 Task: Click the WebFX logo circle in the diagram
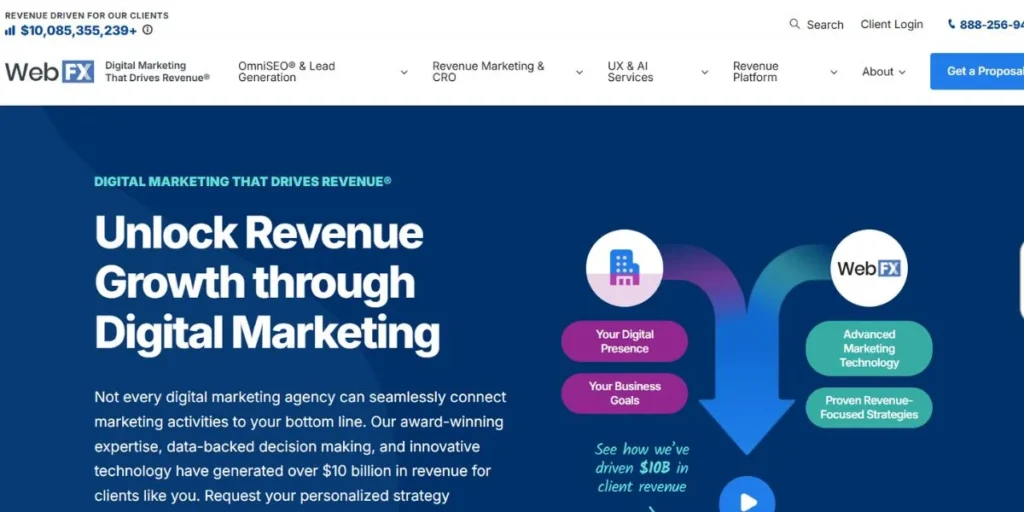click(869, 268)
